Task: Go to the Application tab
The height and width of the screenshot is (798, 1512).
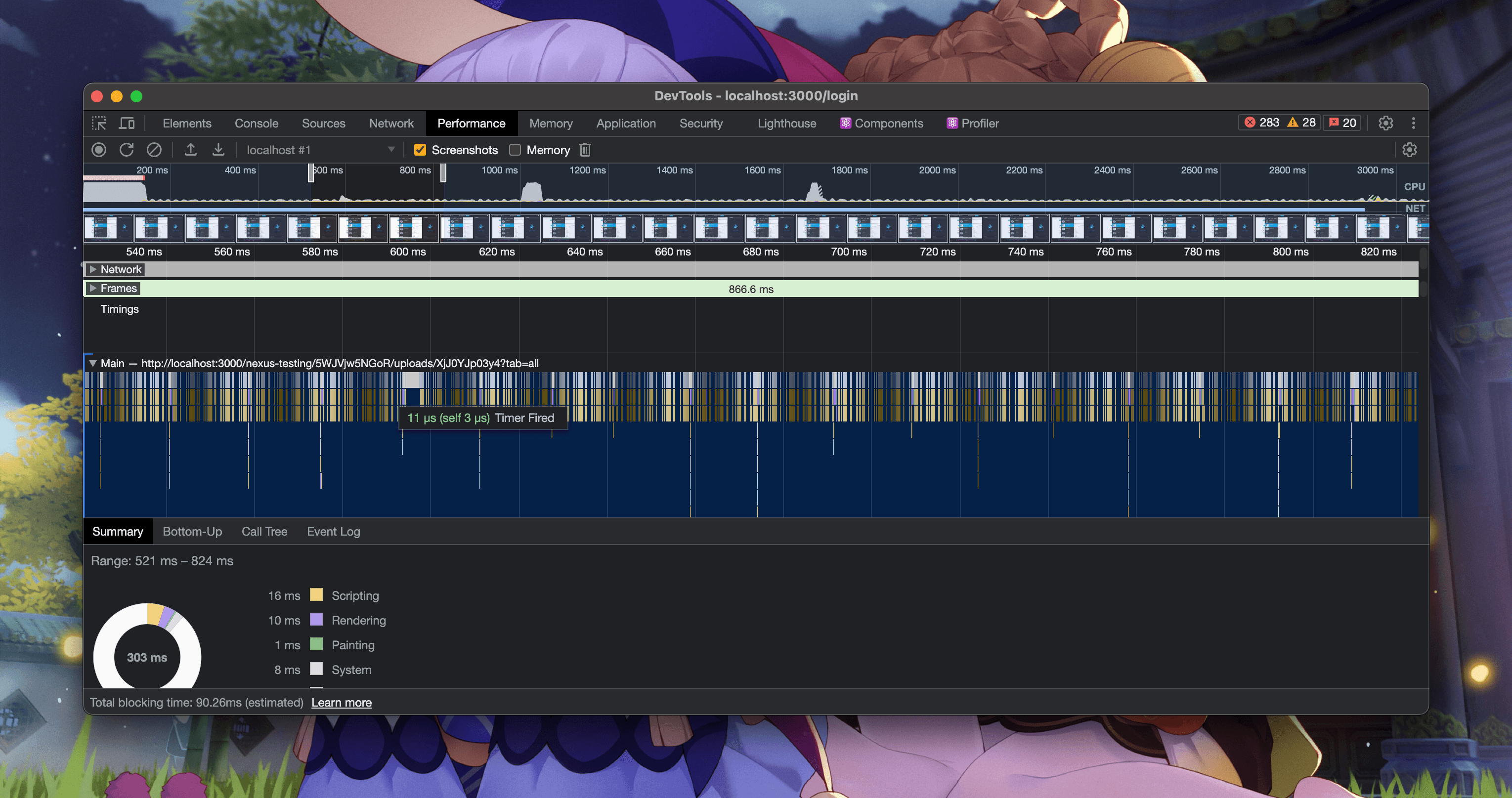Action: (626, 123)
